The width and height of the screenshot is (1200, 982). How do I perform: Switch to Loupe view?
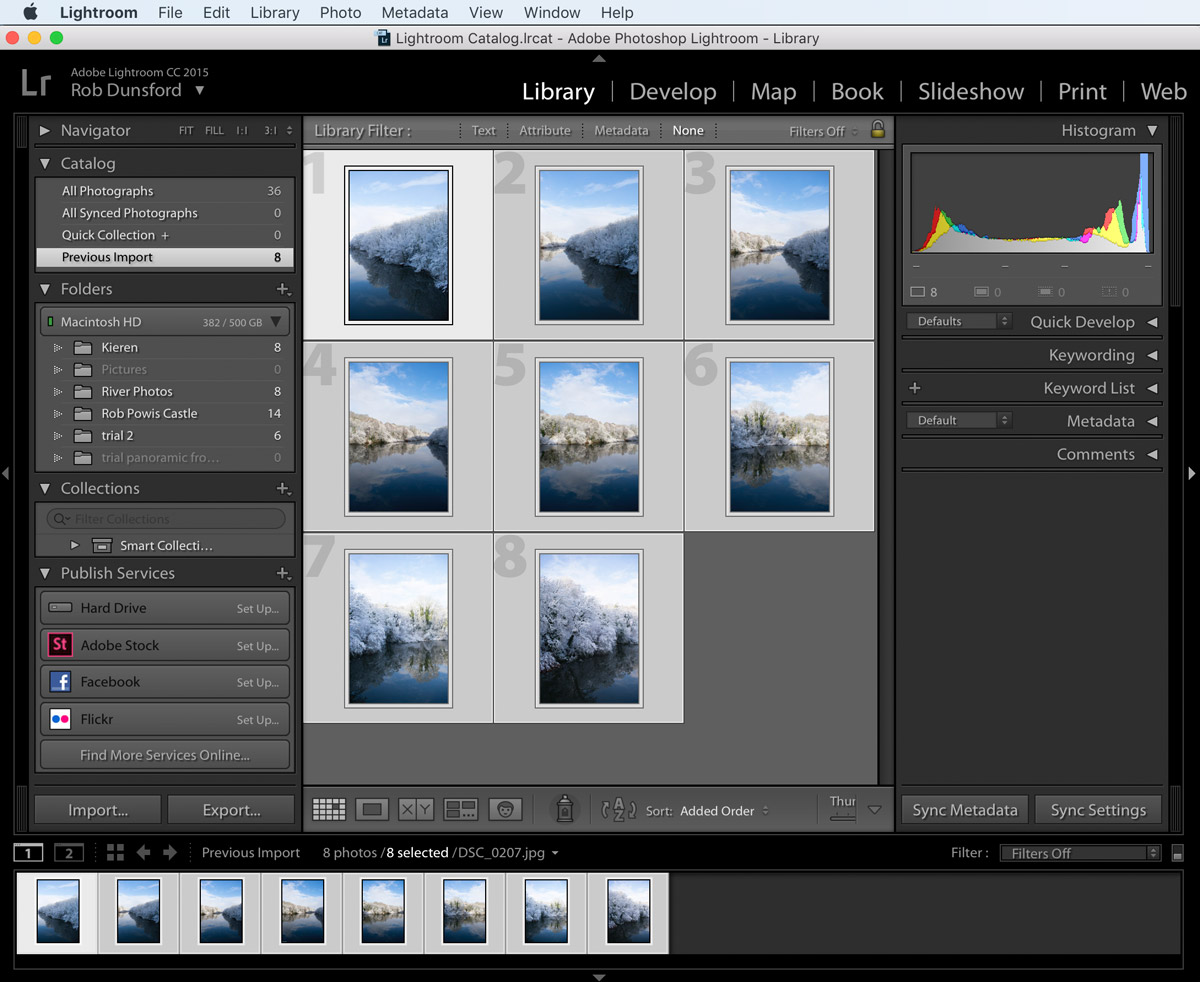point(372,810)
